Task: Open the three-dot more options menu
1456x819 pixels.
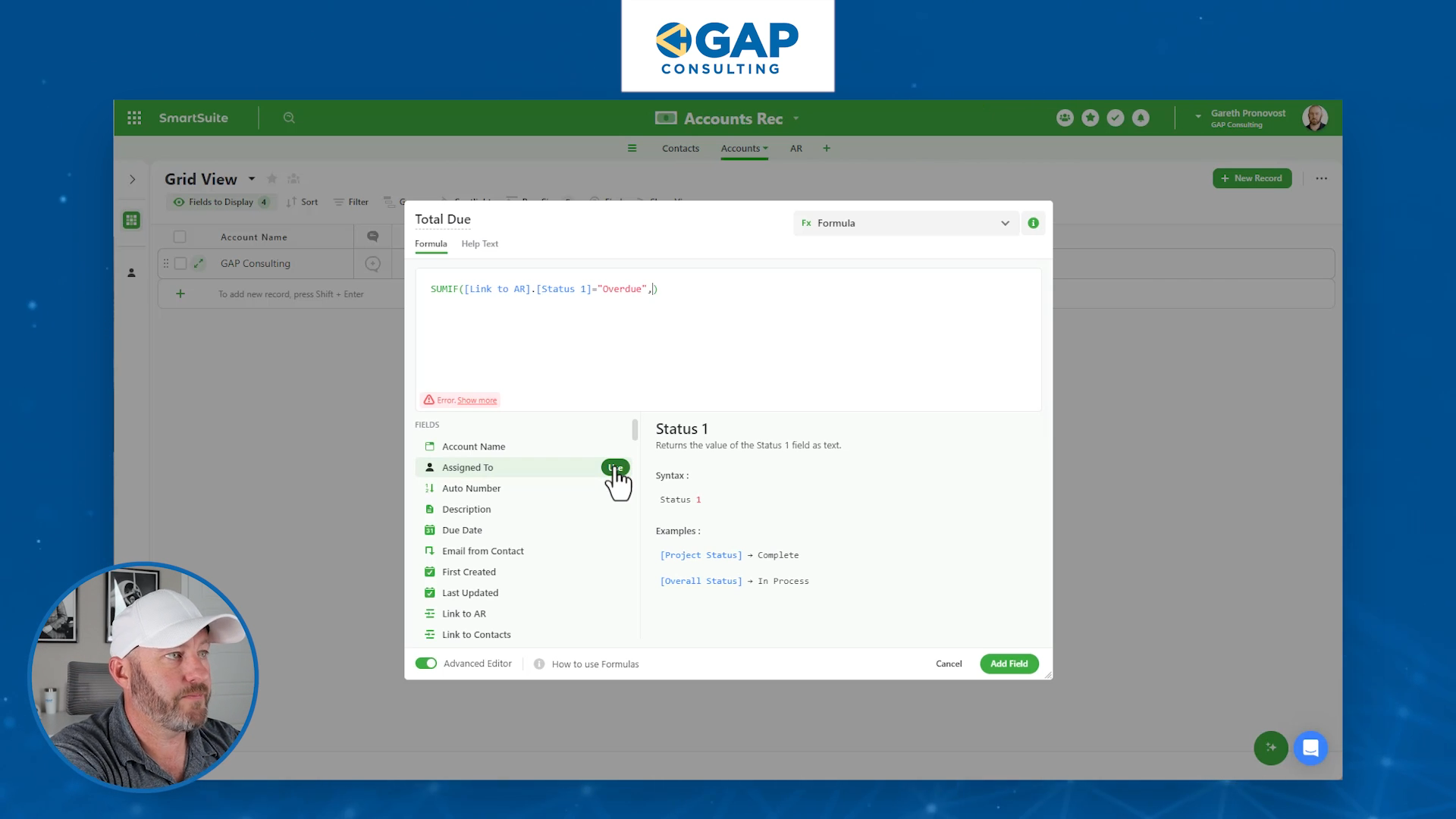Action: (1321, 178)
